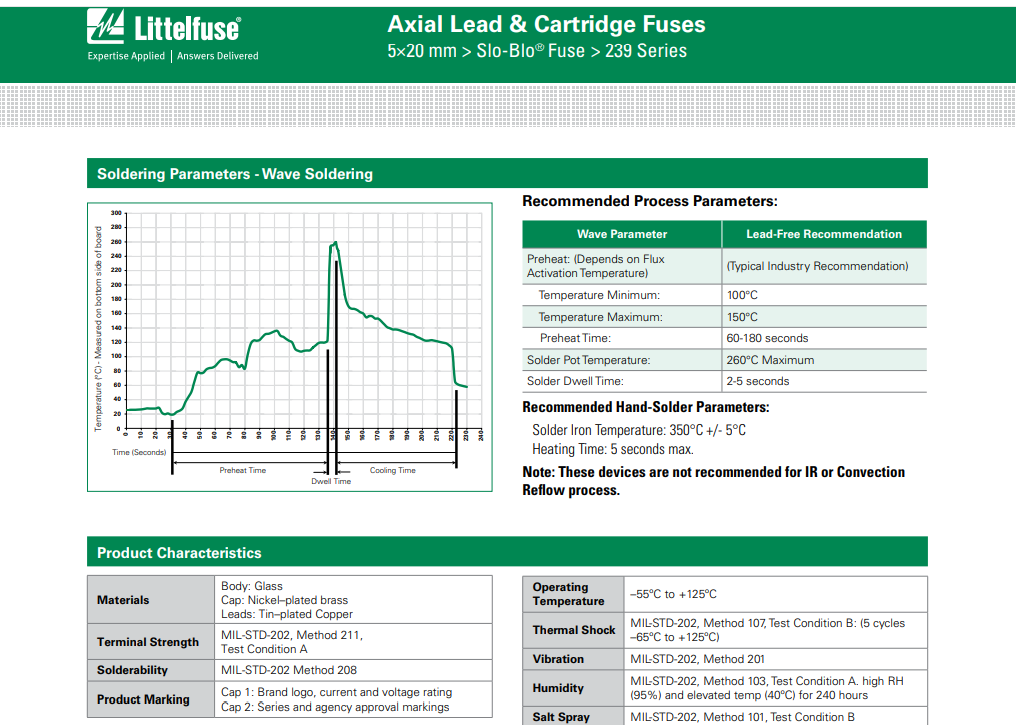Select the 239 Series breadcrumb subtitle
This screenshot has height=725, width=1016.
[537, 51]
